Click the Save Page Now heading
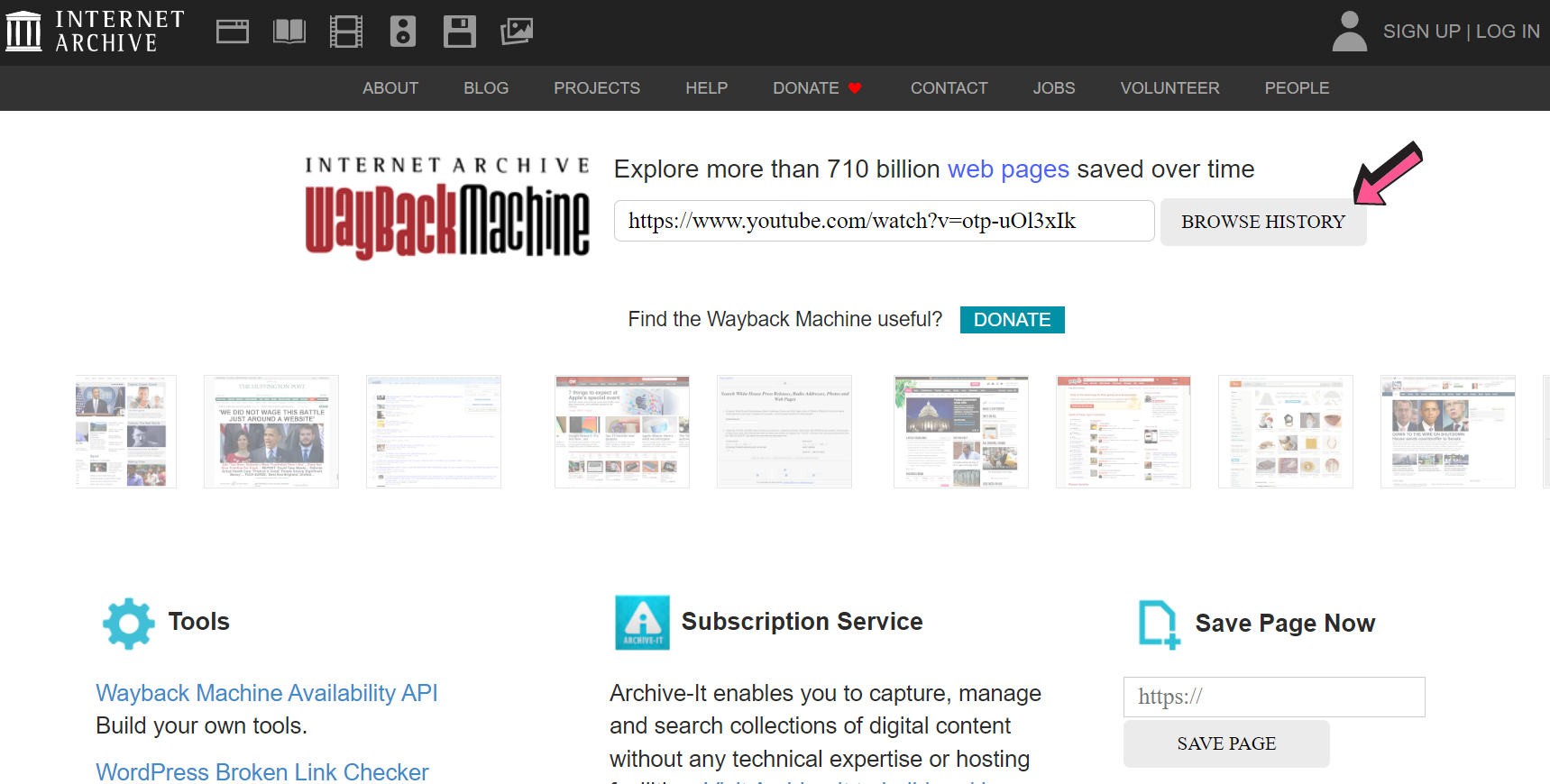1550x784 pixels. coord(1285,624)
